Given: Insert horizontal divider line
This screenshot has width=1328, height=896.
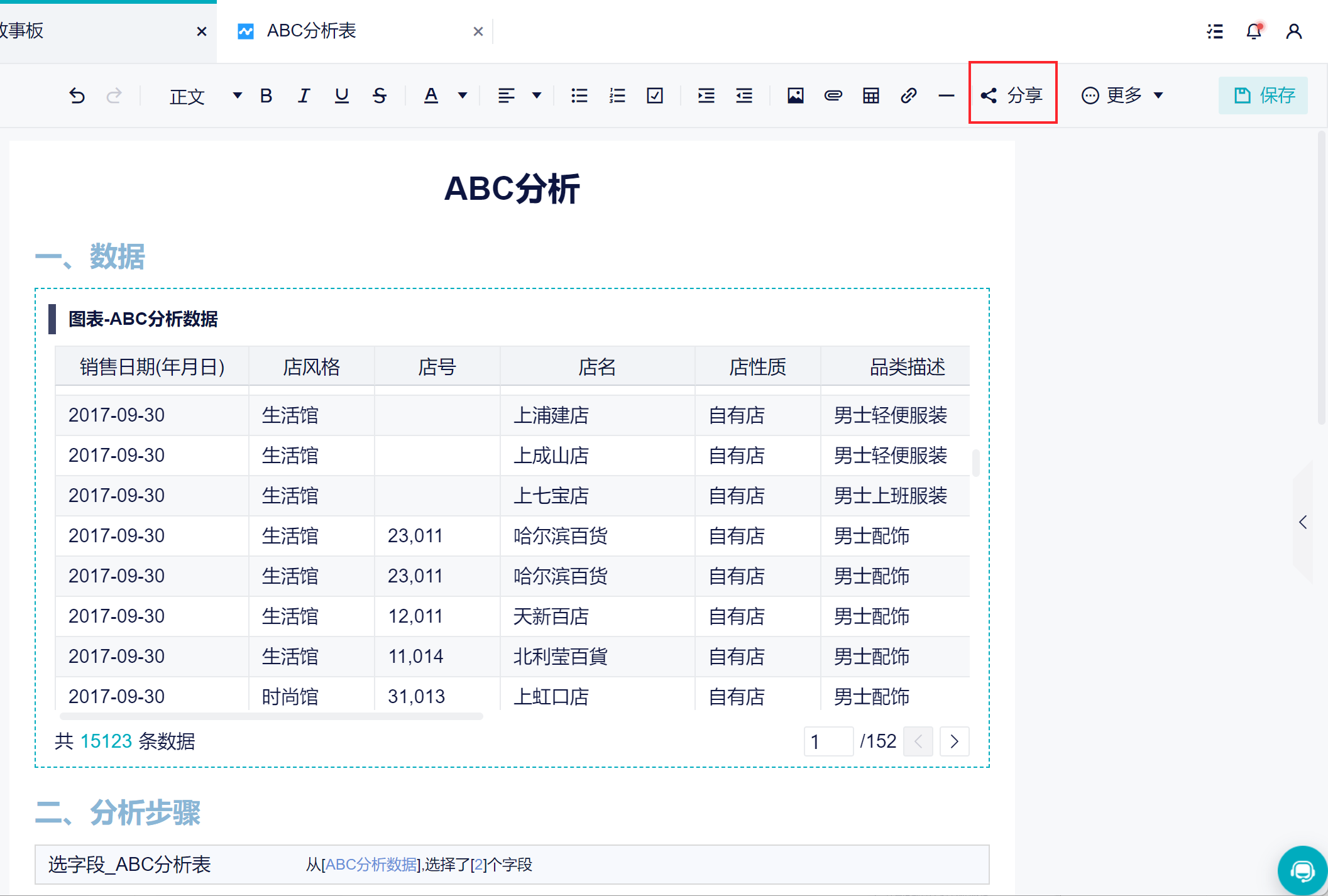Looking at the screenshot, I should [x=946, y=96].
